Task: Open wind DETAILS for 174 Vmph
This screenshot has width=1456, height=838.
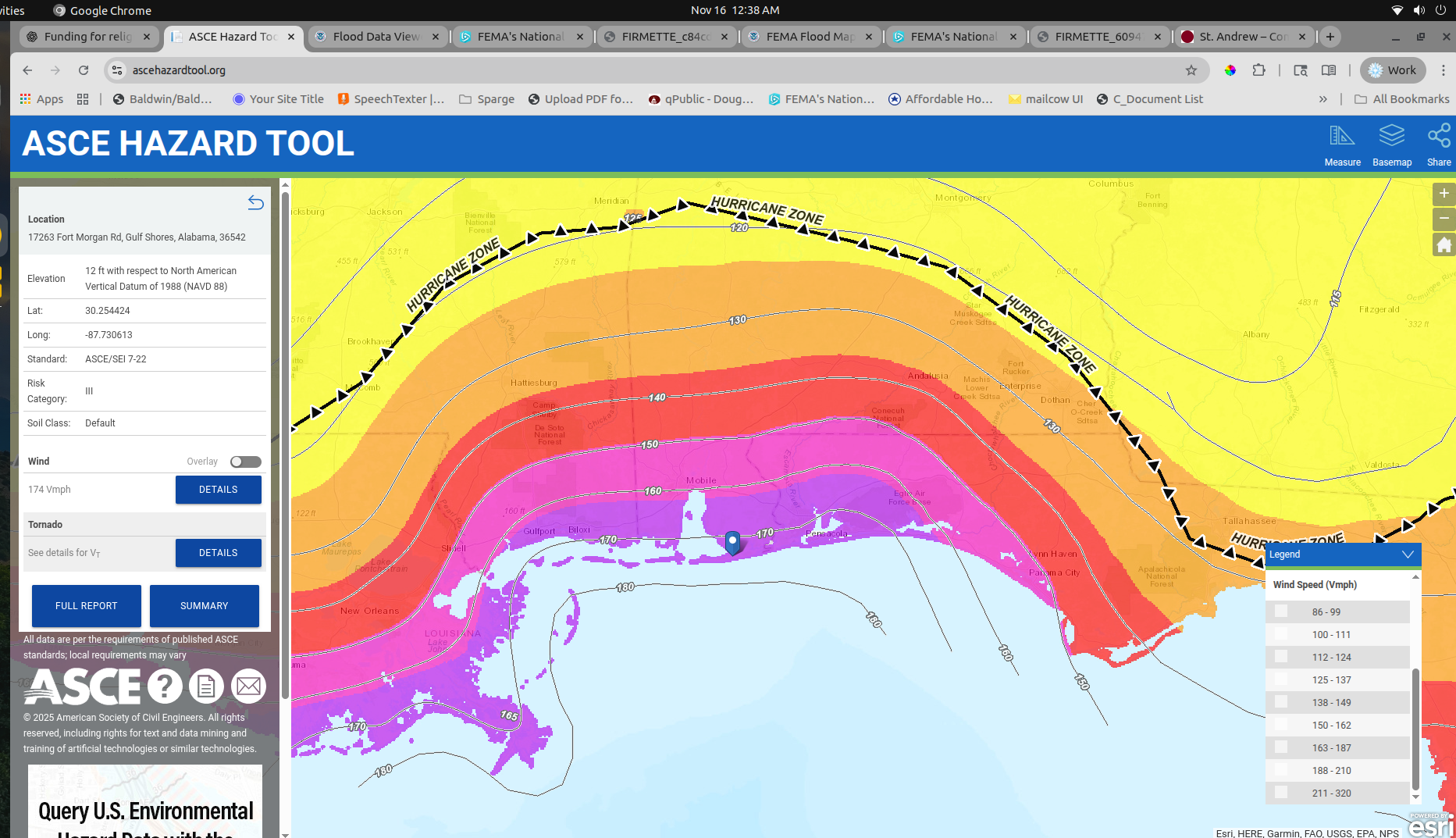Action: coord(218,490)
